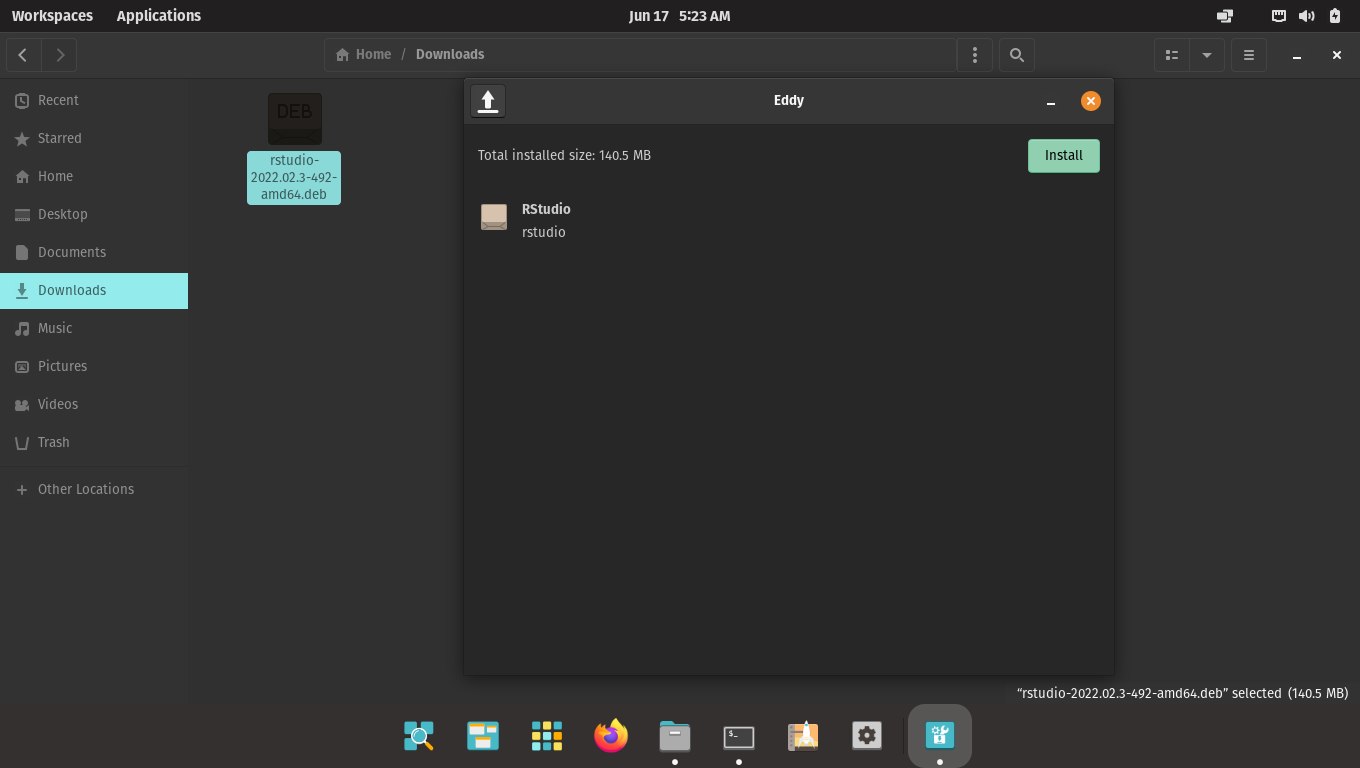
Task: Open Pop!_Shop from the dock
Action: (803, 736)
